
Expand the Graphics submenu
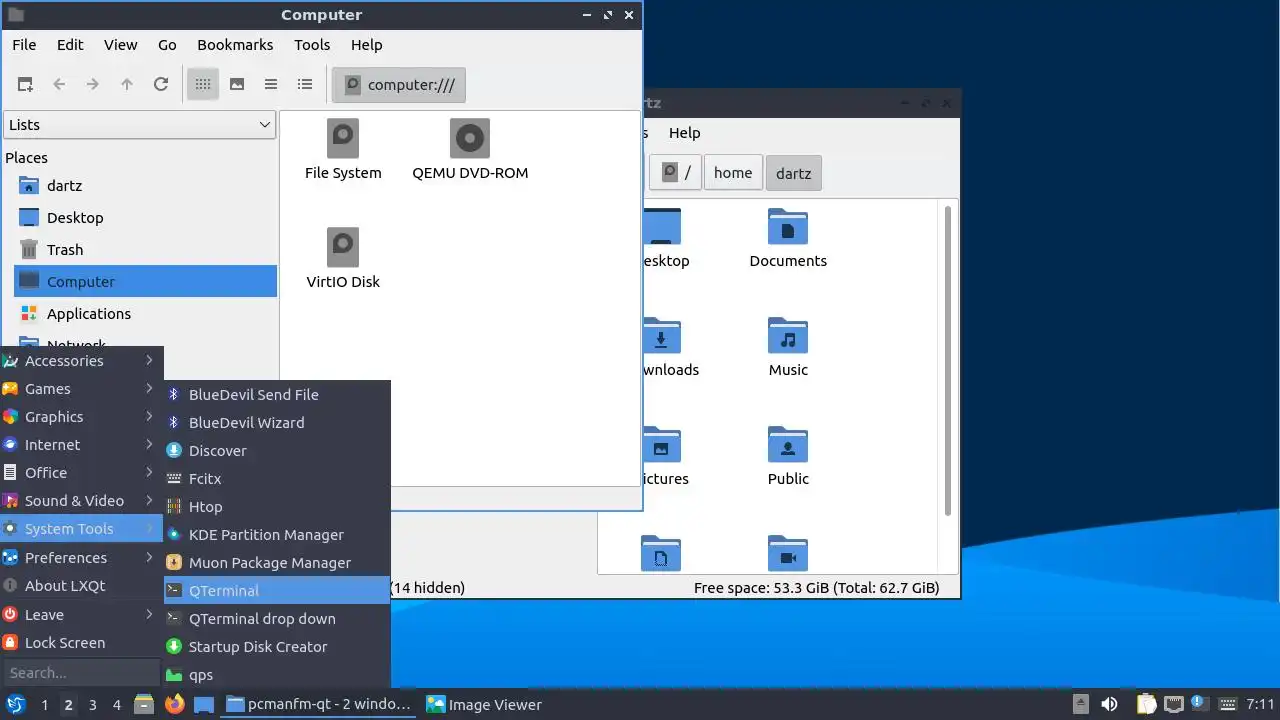coord(81,417)
